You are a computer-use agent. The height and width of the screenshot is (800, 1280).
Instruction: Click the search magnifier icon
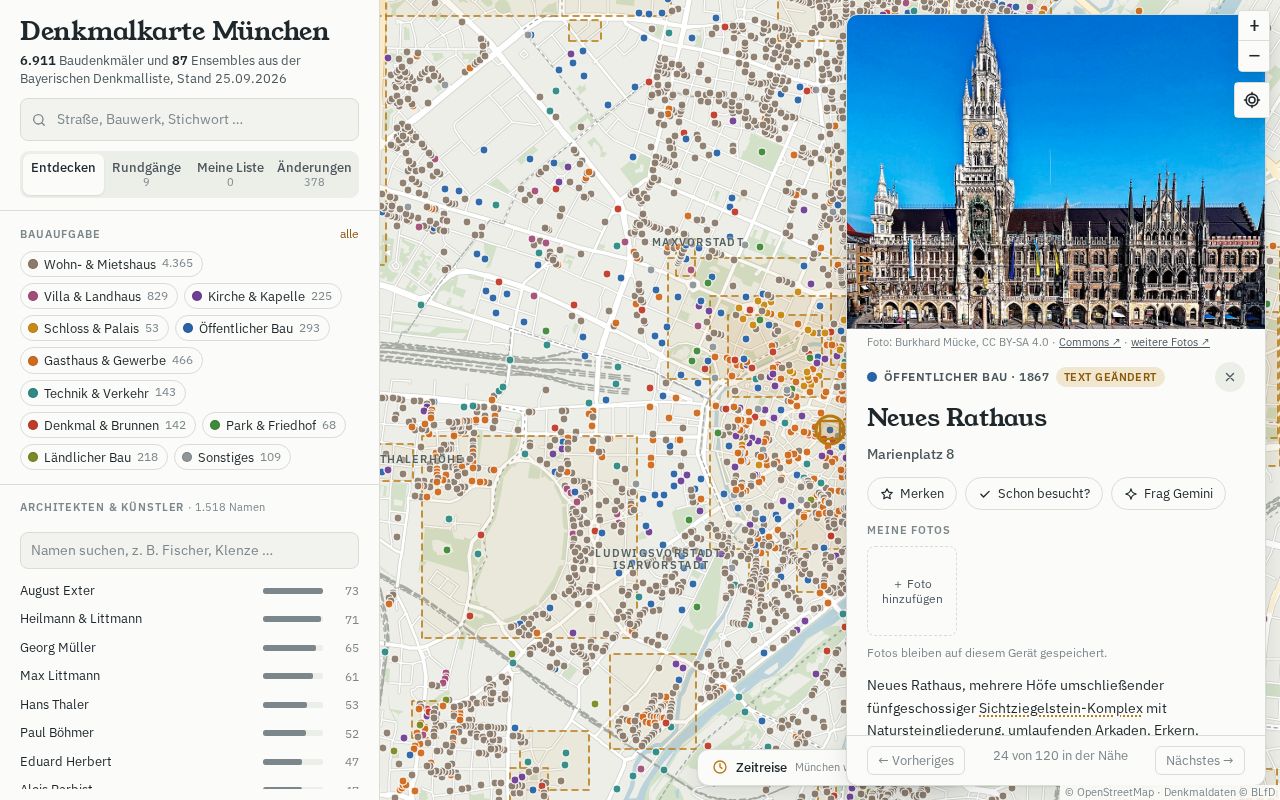(x=39, y=120)
